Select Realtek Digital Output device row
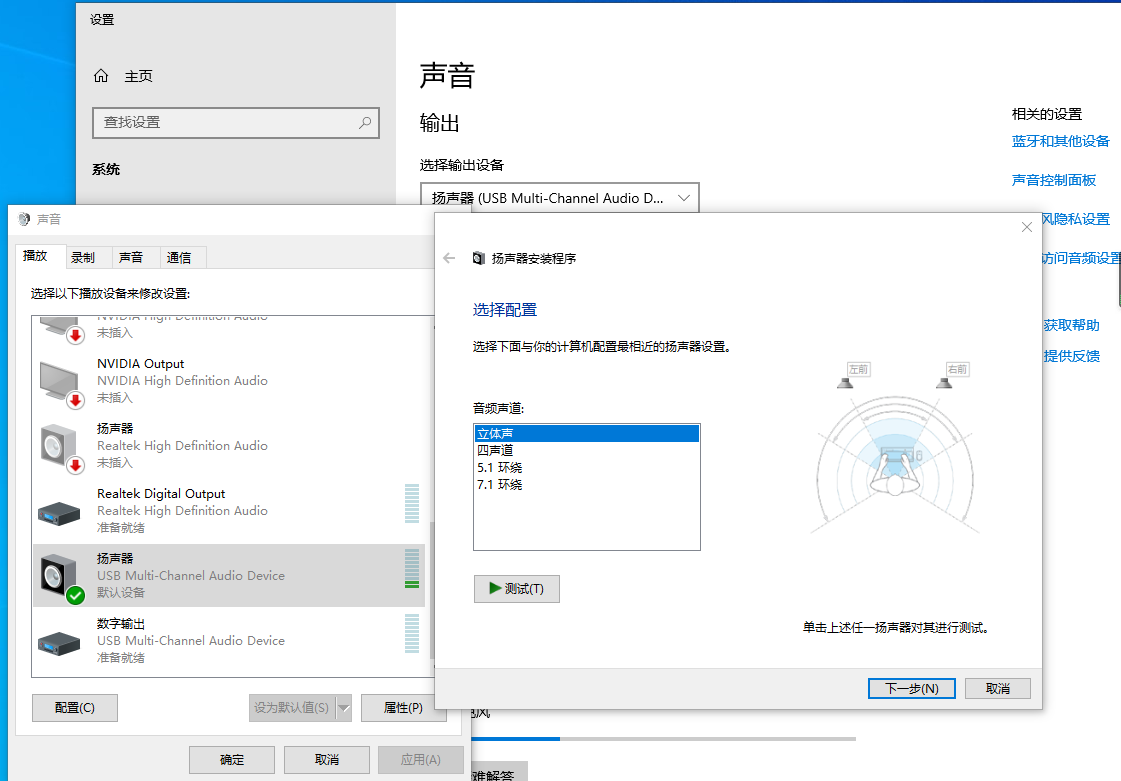1121x781 pixels. tap(229, 511)
